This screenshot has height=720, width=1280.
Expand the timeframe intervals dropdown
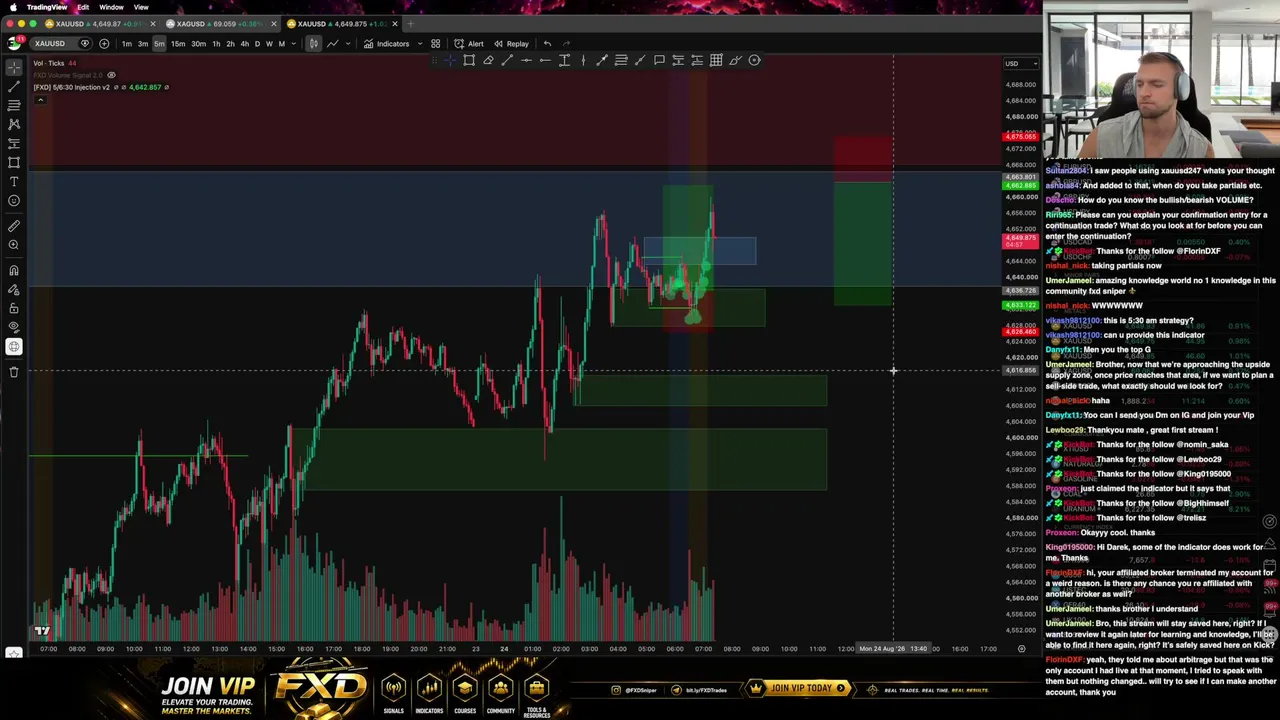(293, 44)
